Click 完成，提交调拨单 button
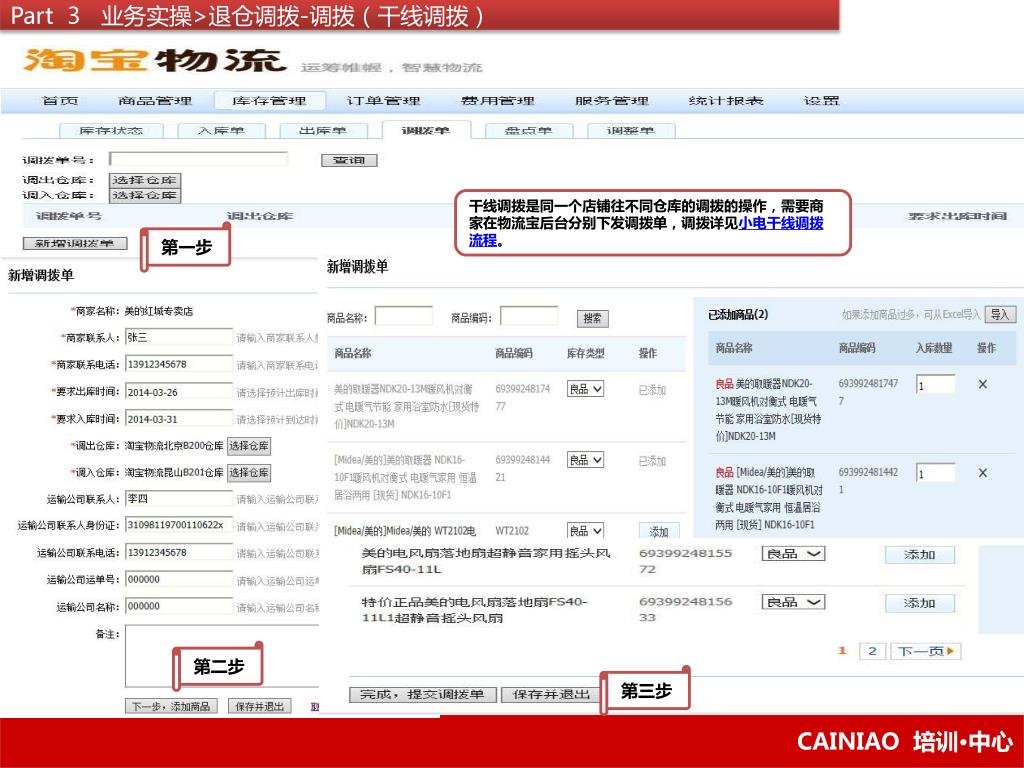This screenshot has height=768, width=1024. [423, 694]
